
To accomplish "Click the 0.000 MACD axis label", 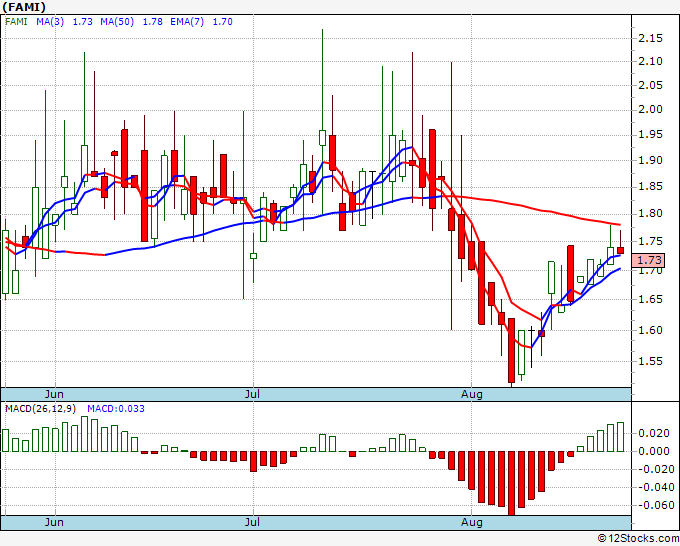I will [x=654, y=451].
